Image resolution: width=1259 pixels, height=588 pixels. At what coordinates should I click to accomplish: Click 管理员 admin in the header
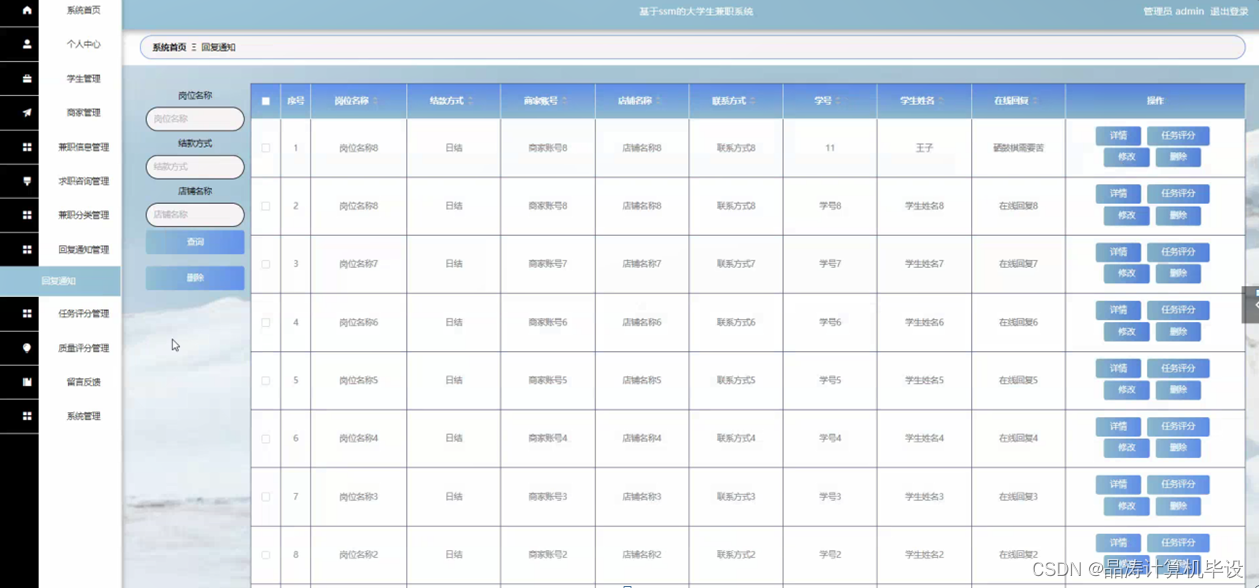pyautogui.click(x=1173, y=12)
